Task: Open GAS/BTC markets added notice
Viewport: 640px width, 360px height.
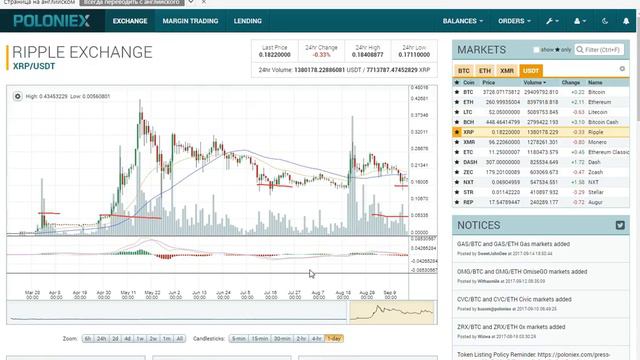Action: point(513,244)
